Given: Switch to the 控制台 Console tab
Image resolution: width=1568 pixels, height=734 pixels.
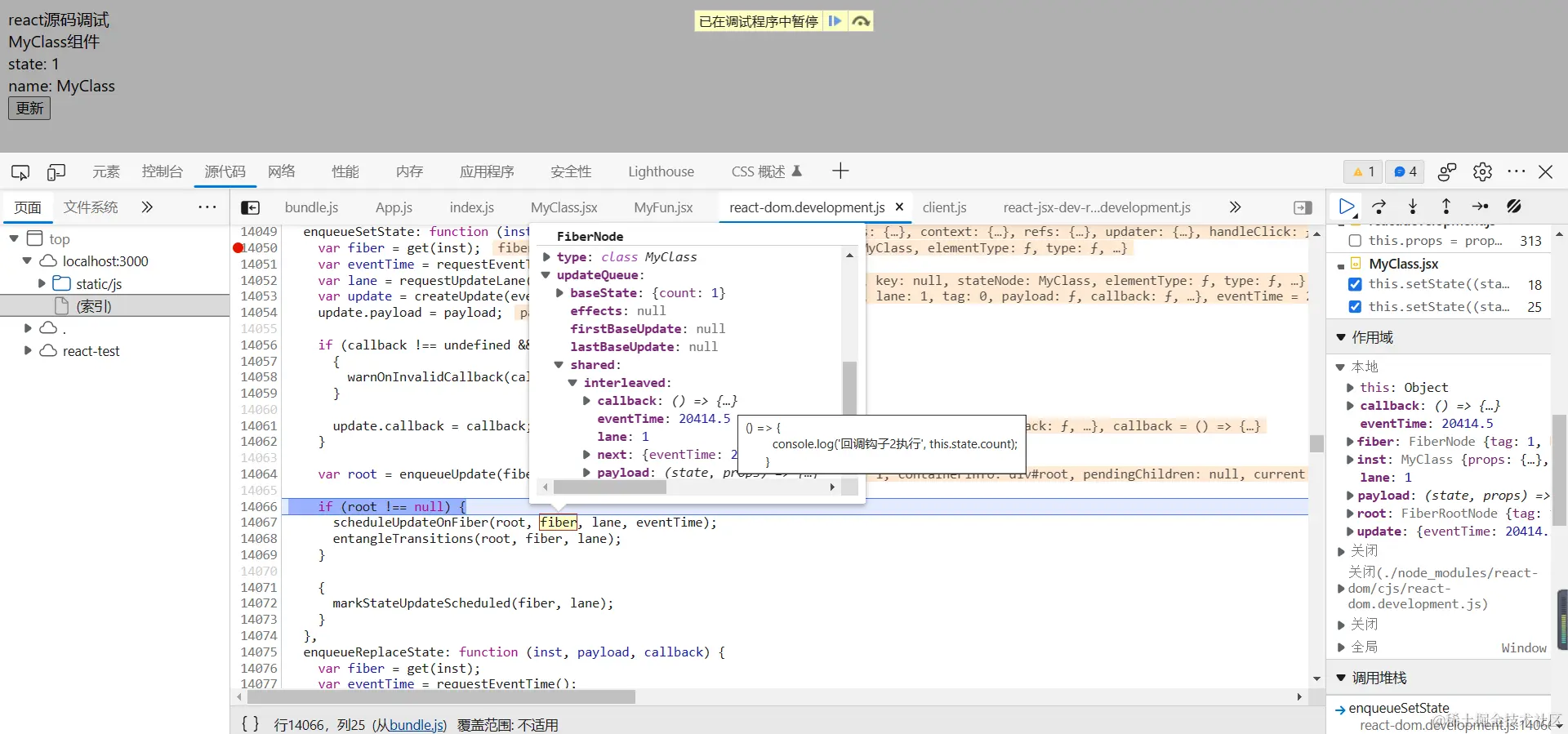Looking at the screenshot, I should 162,171.
